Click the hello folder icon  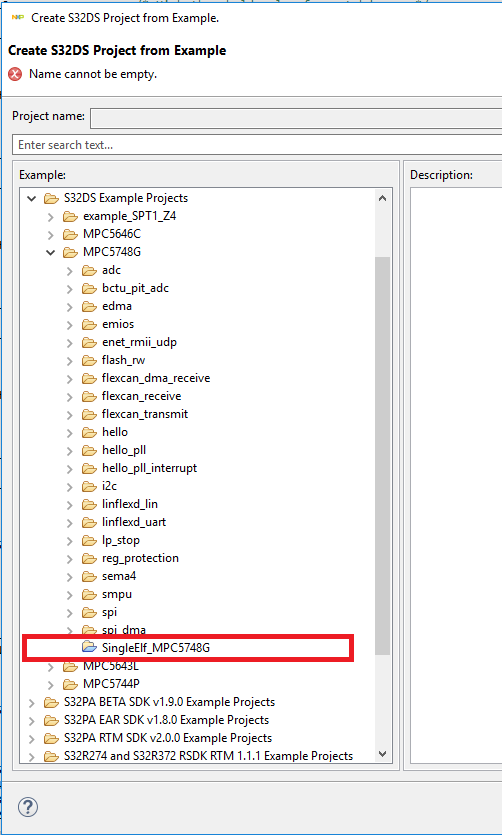89,432
